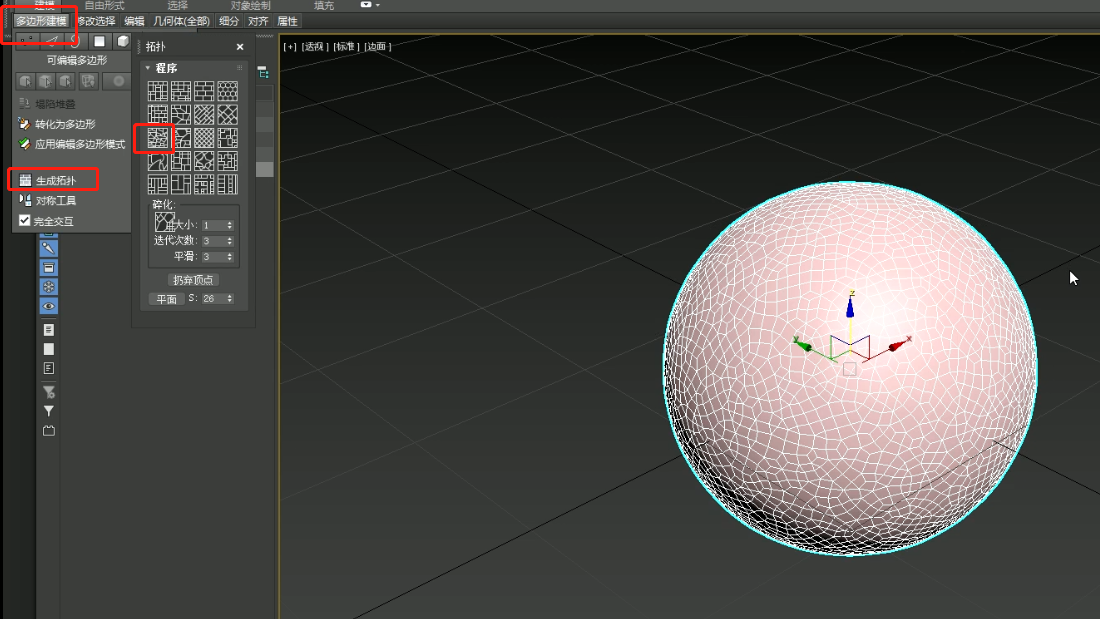
Task: Click the bone-shaped filter icon
Action: [x=48, y=248]
